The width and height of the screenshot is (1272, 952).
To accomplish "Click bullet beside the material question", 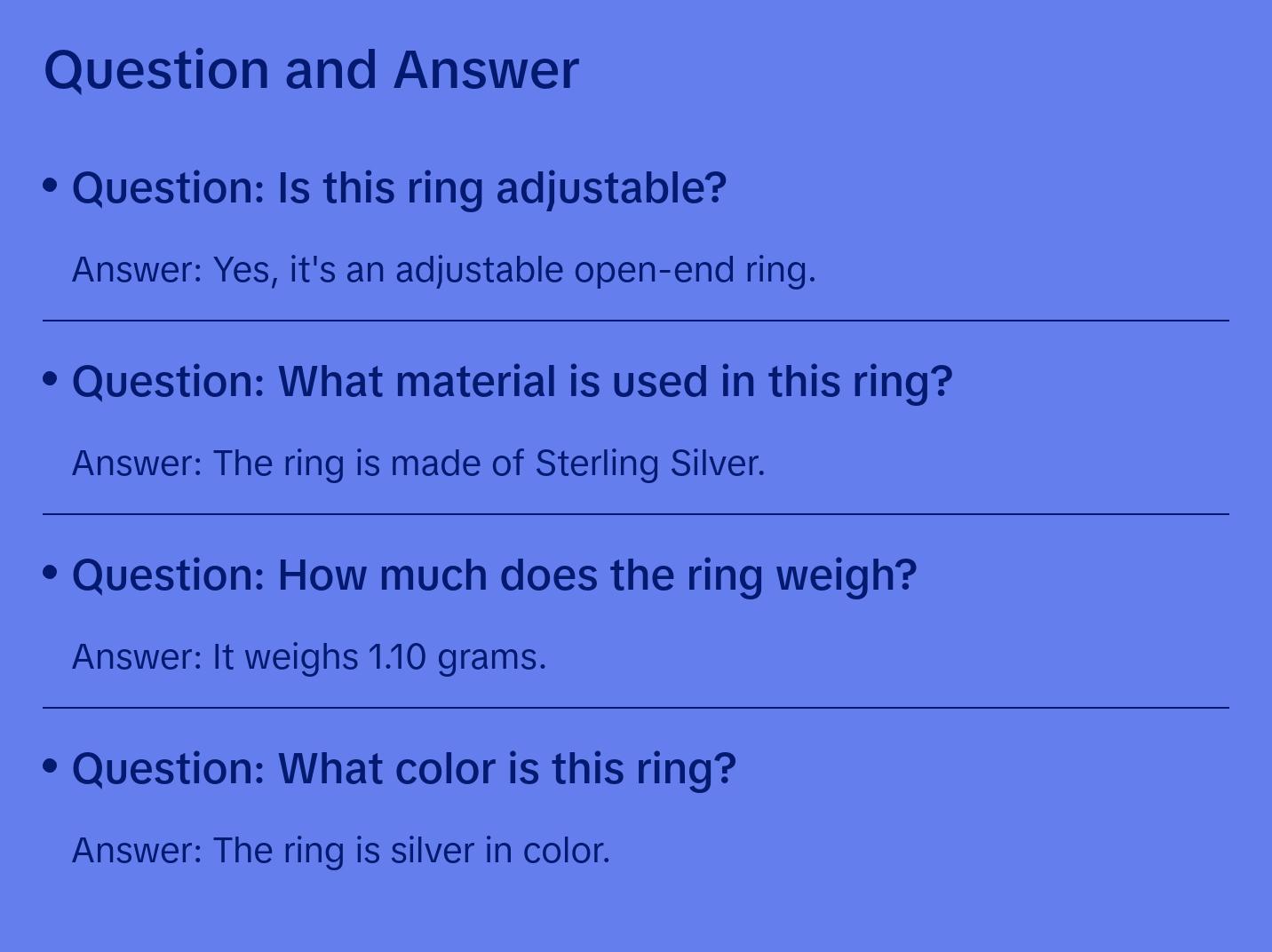I will click(51, 379).
